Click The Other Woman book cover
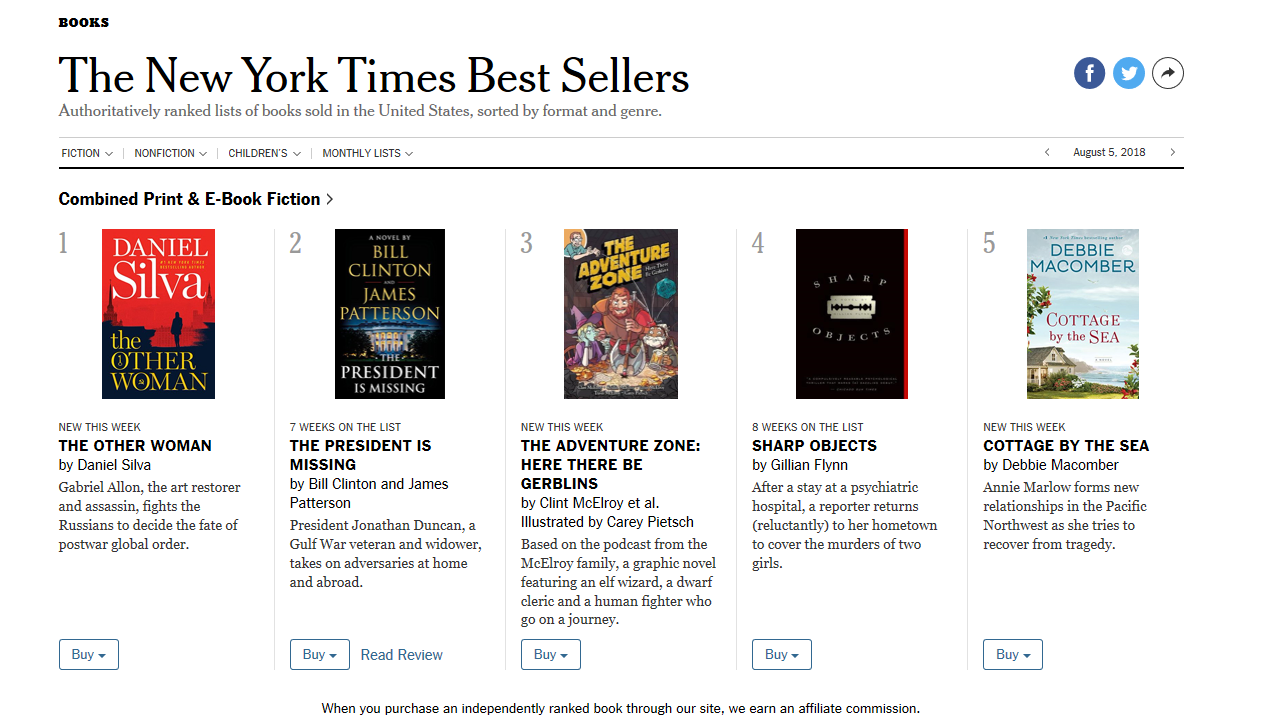This screenshot has height=719, width=1272. pyautogui.click(x=158, y=314)
